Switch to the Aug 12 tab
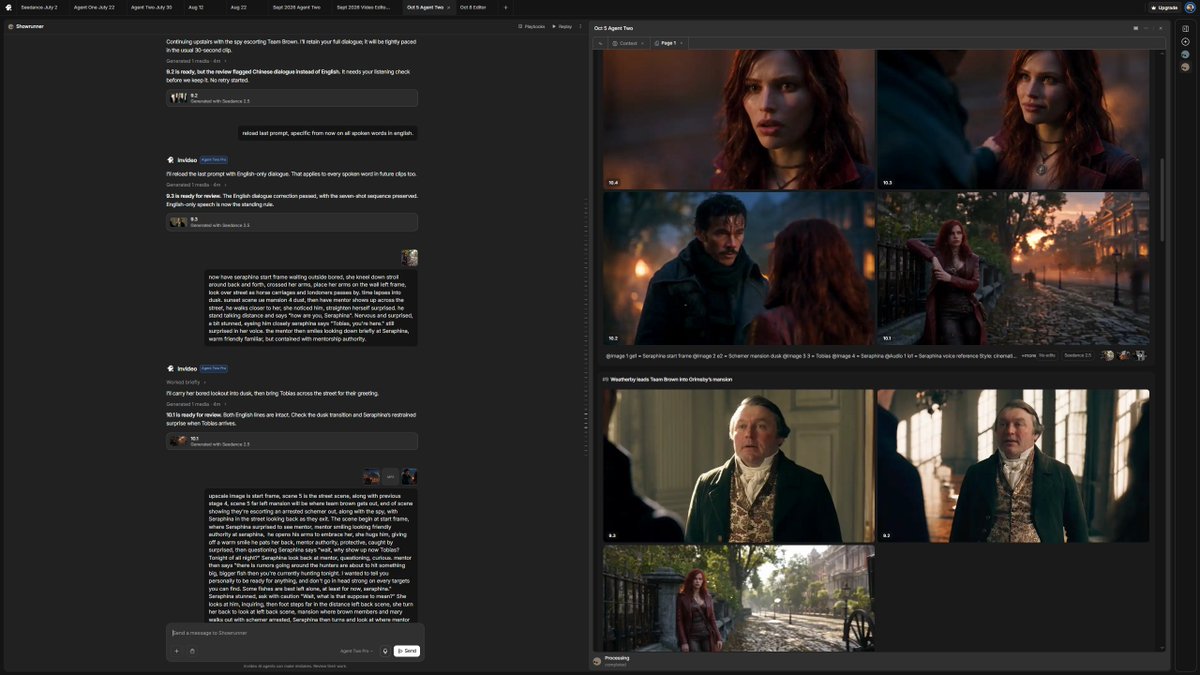1200x675 pixels. coord(196,7)
